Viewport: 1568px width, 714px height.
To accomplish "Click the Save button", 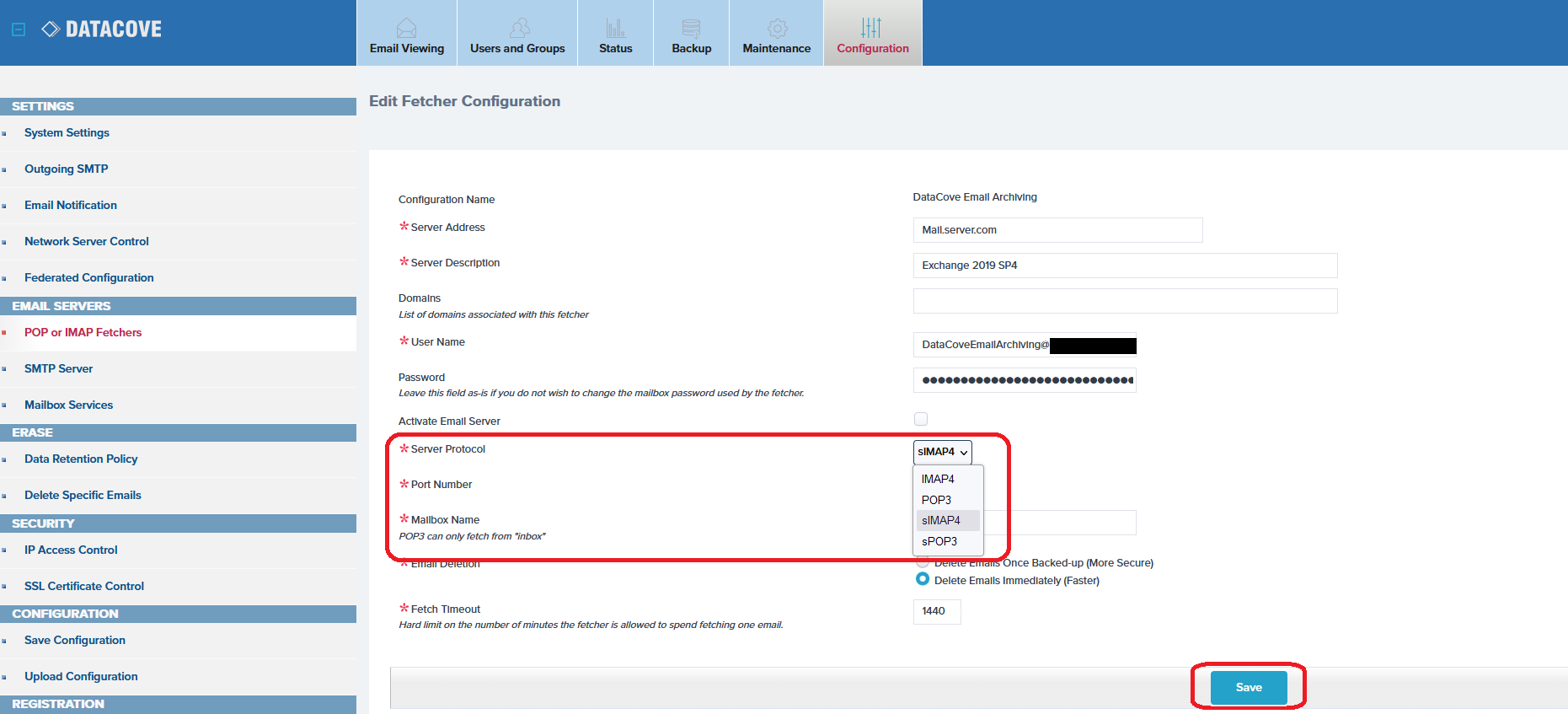I will (x=1249, y=688).
